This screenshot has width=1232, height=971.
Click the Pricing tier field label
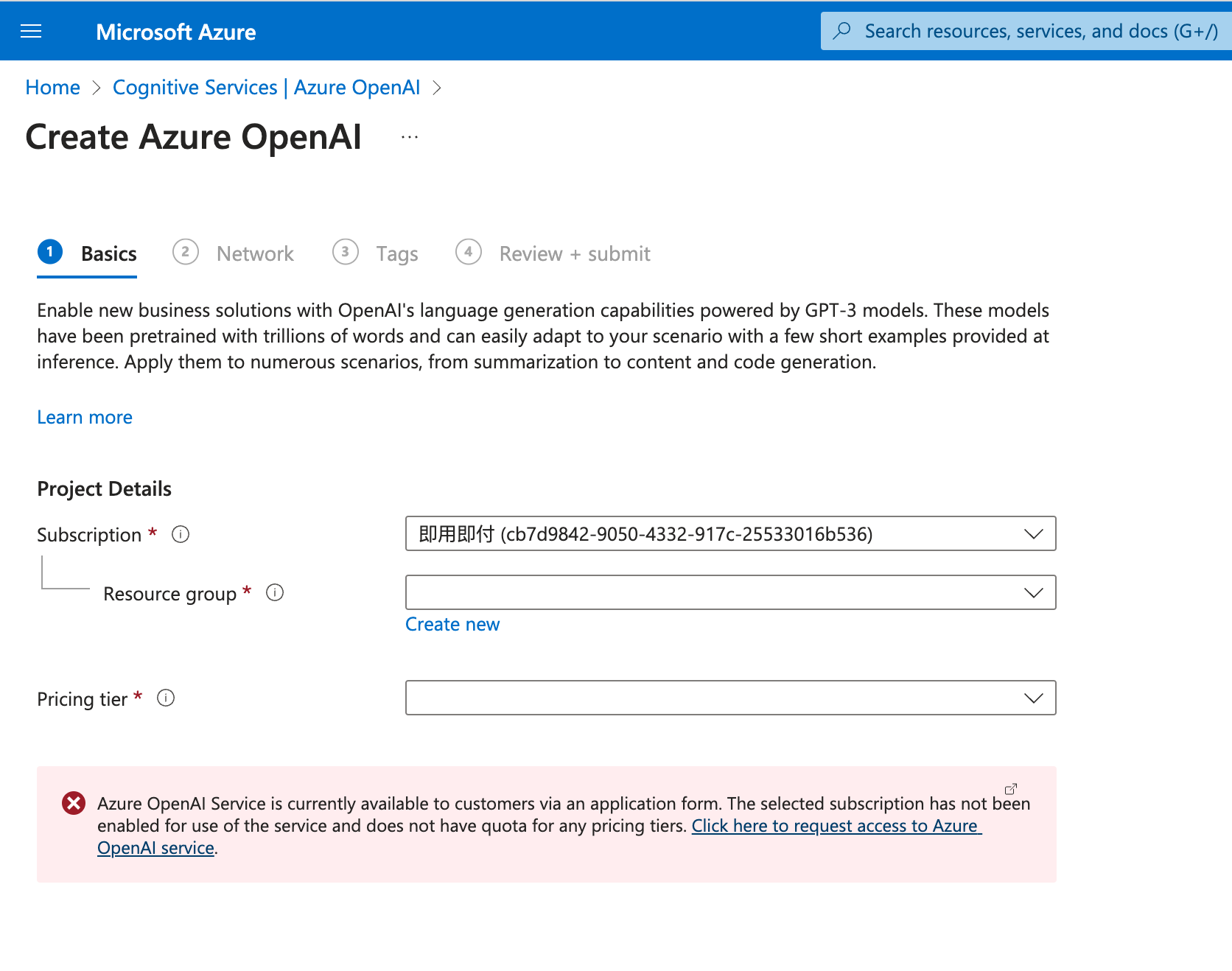click(x=83, y=699)
